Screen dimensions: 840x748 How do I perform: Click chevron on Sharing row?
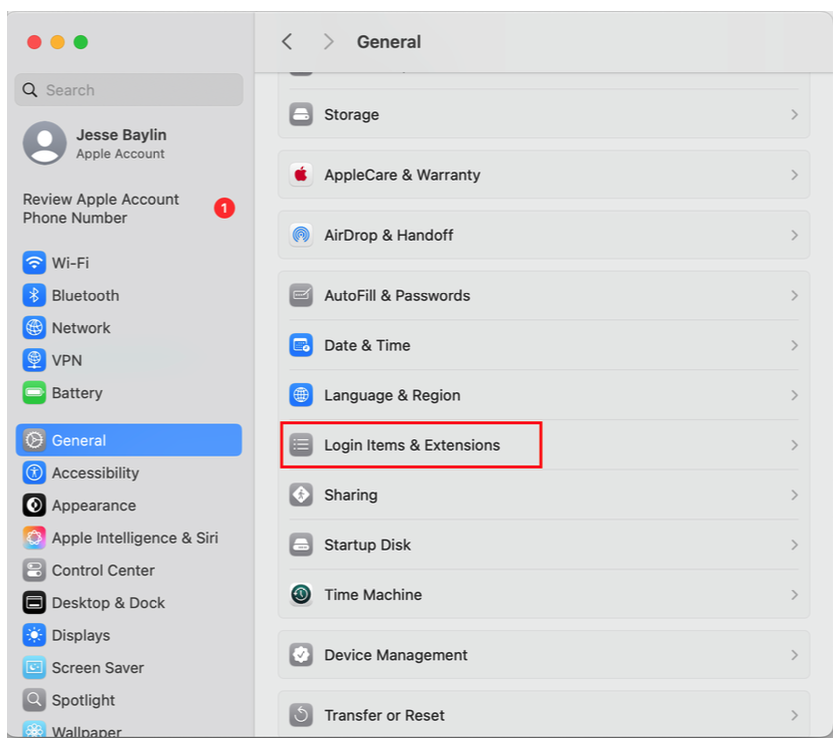(794, 495)
